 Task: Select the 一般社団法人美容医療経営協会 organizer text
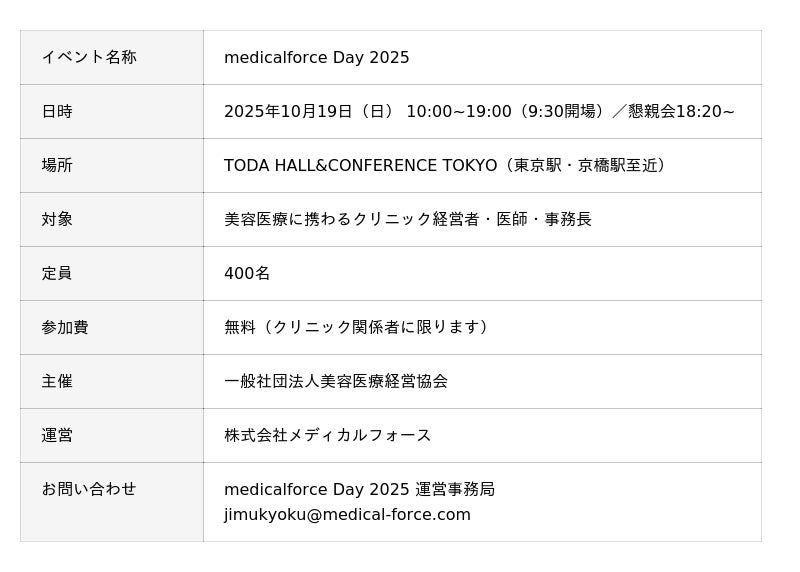(x=336, y=381)
